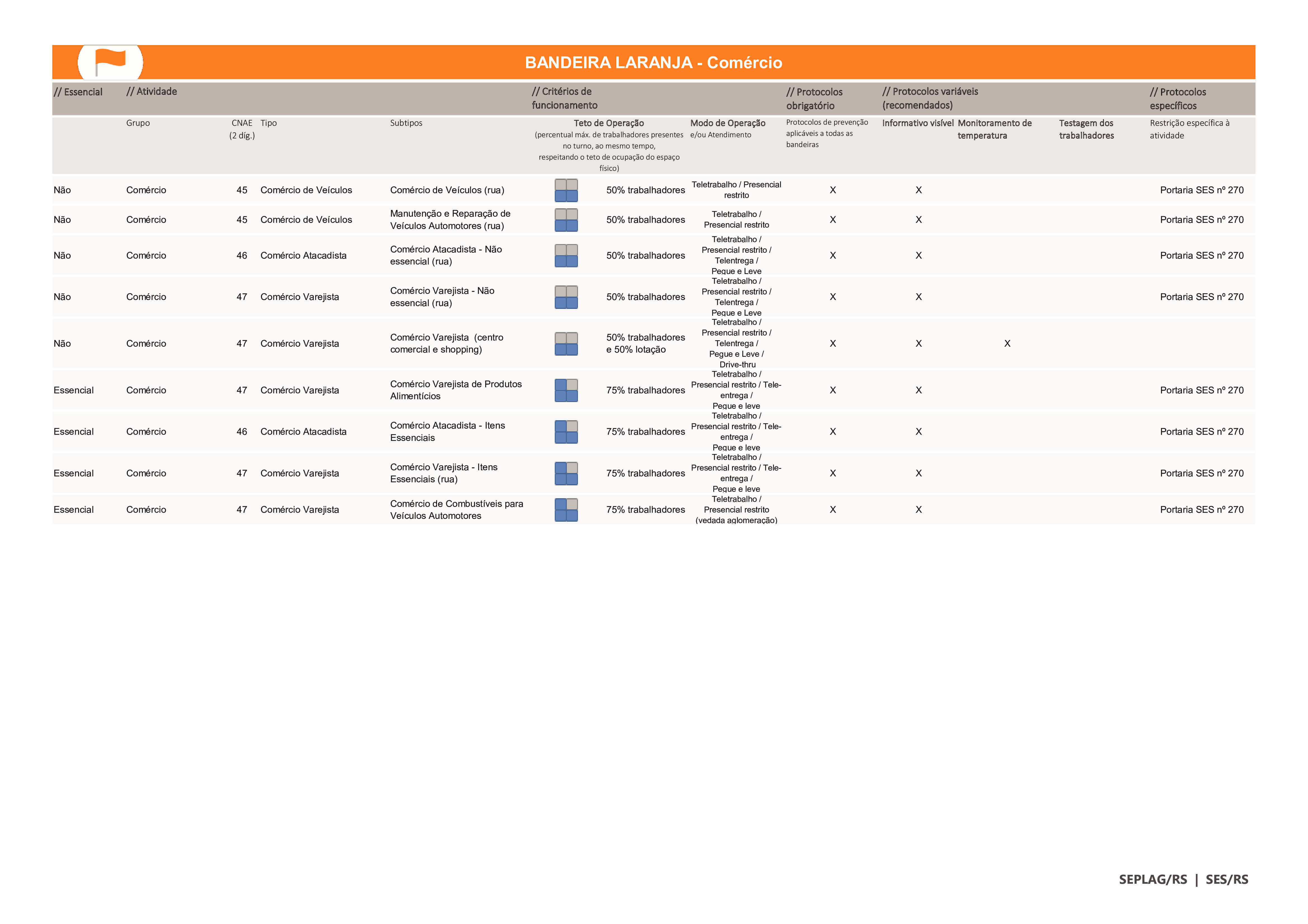The height and width of the screenshot is (924, 1308).
Task: Click the Testagem dos trabalhadores header
Action: [x=1086, y=129]
